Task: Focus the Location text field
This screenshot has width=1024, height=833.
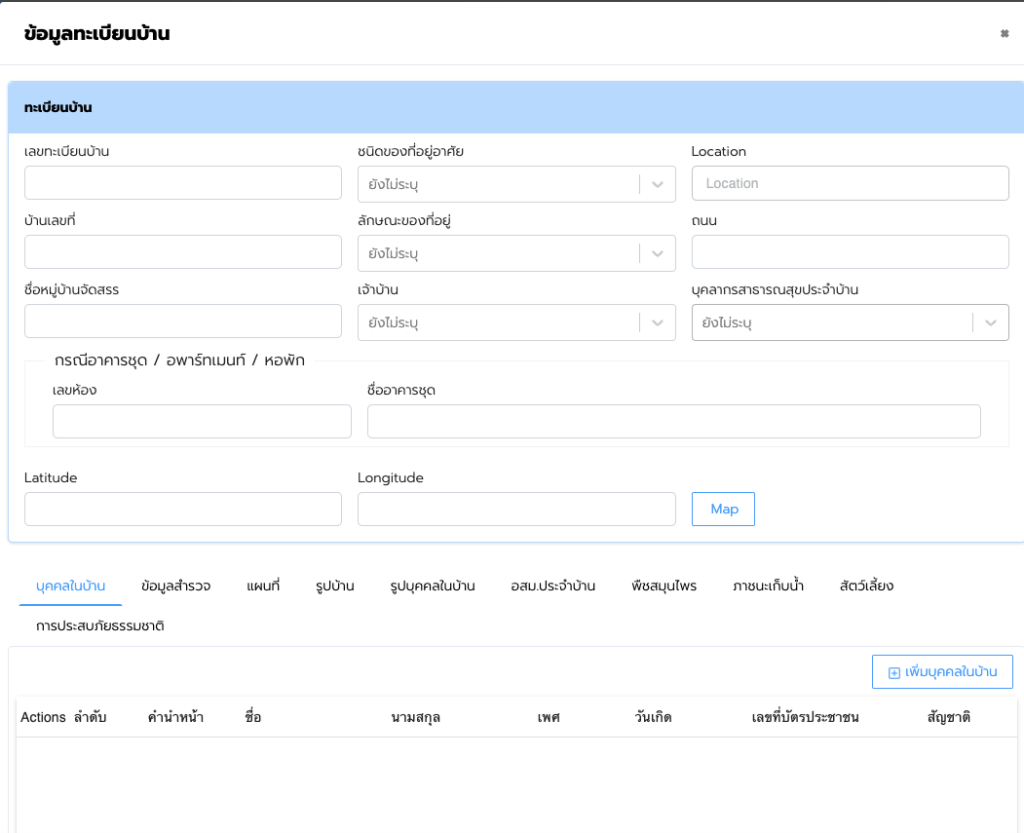Action: point(850,183)
